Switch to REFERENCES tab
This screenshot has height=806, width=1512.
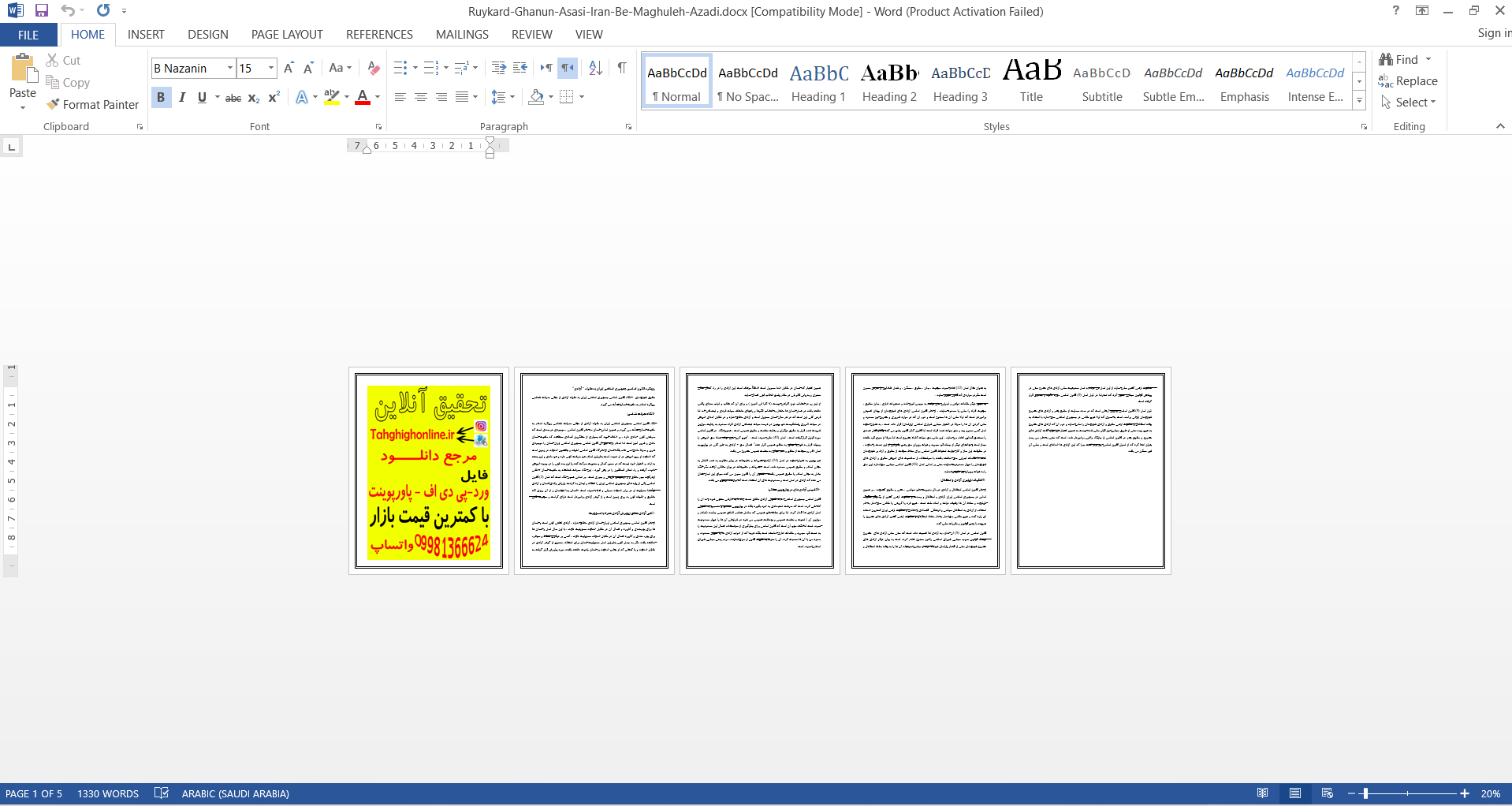[379, 35]
